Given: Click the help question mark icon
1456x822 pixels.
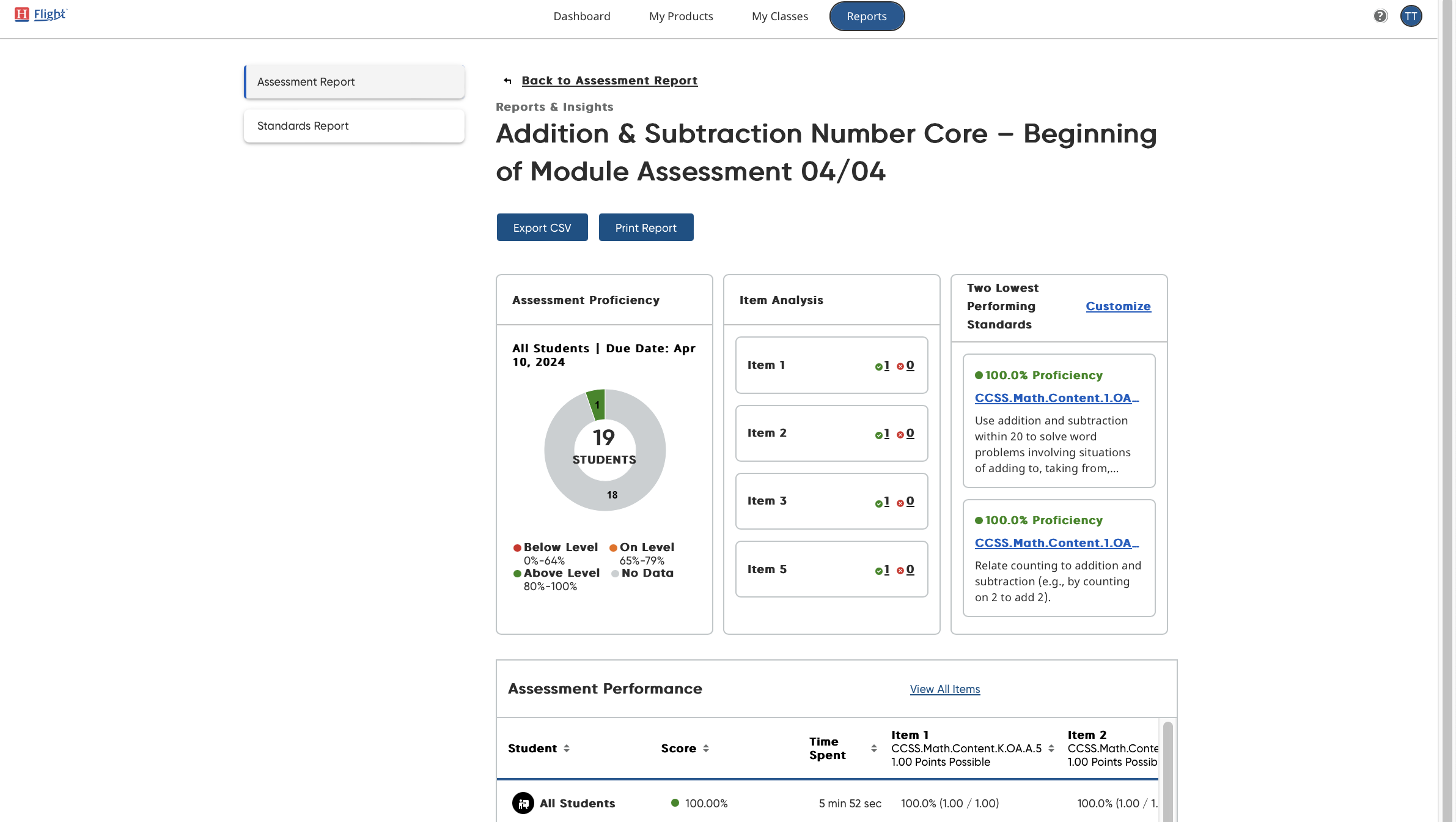Looking at the screenshot, I should (1380, 16).
